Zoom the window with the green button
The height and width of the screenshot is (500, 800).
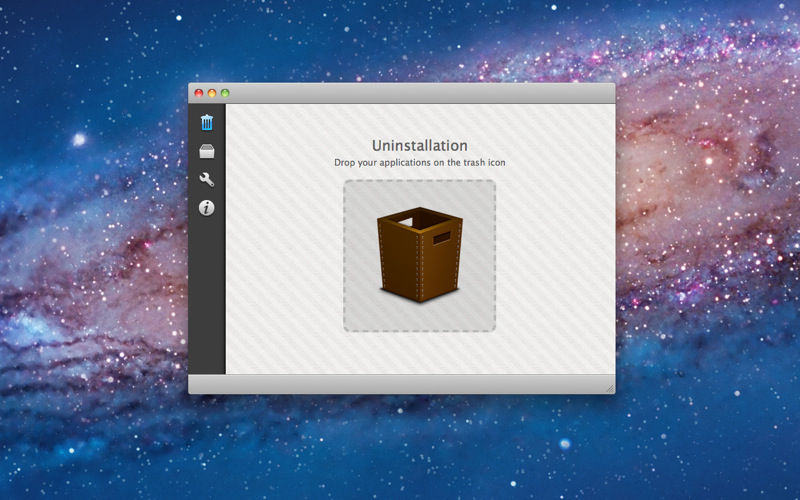[225, 93]
